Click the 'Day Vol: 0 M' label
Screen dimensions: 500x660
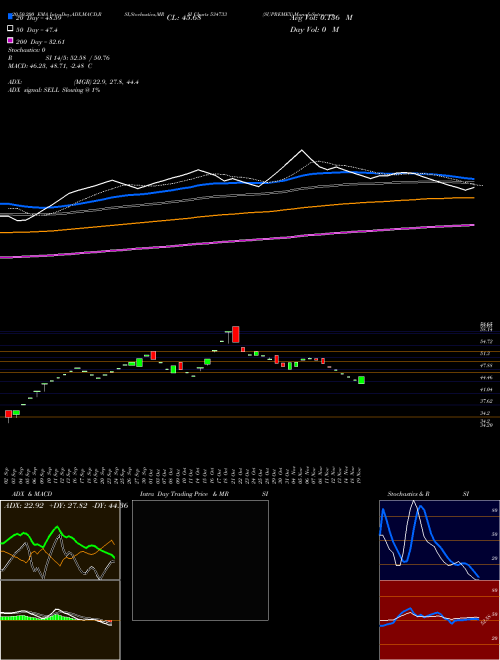pyautogui.click(x=314, y=29)
